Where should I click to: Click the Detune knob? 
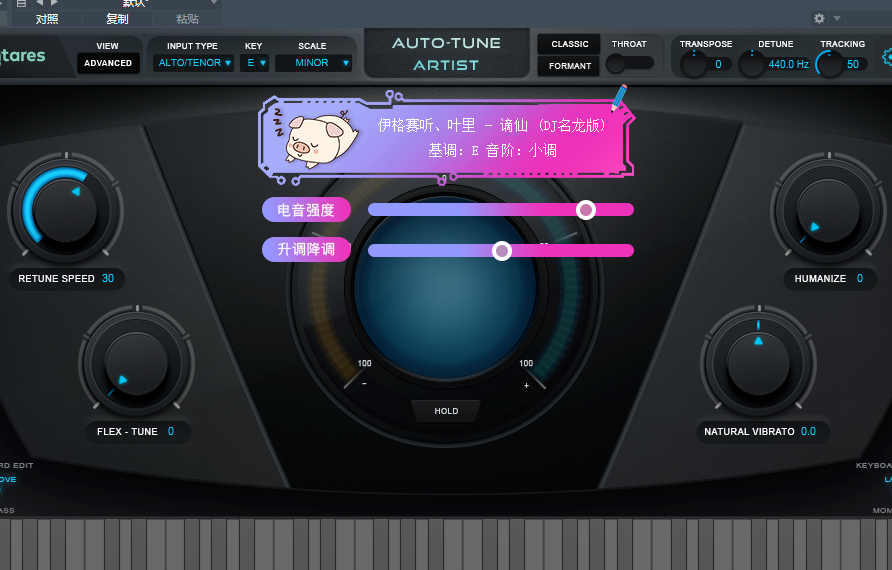[x=752, y=65]
